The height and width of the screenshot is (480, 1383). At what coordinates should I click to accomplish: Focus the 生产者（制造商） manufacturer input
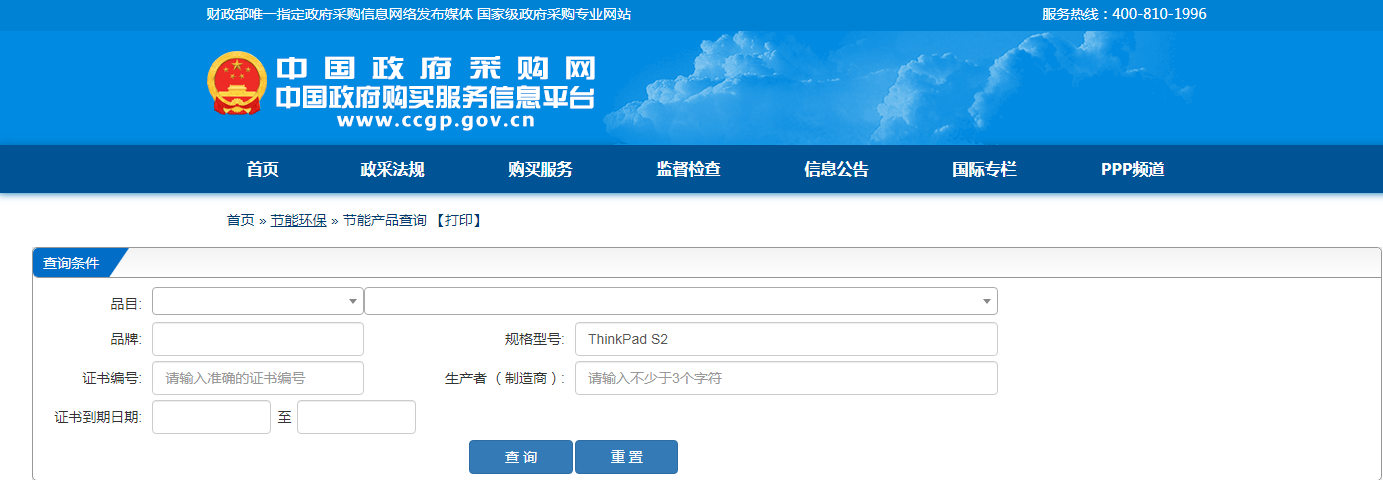click(x=785, y=378)
